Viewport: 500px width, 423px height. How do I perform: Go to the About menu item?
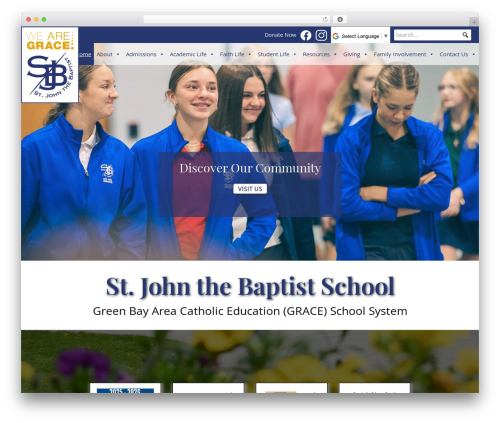(104, 54)
